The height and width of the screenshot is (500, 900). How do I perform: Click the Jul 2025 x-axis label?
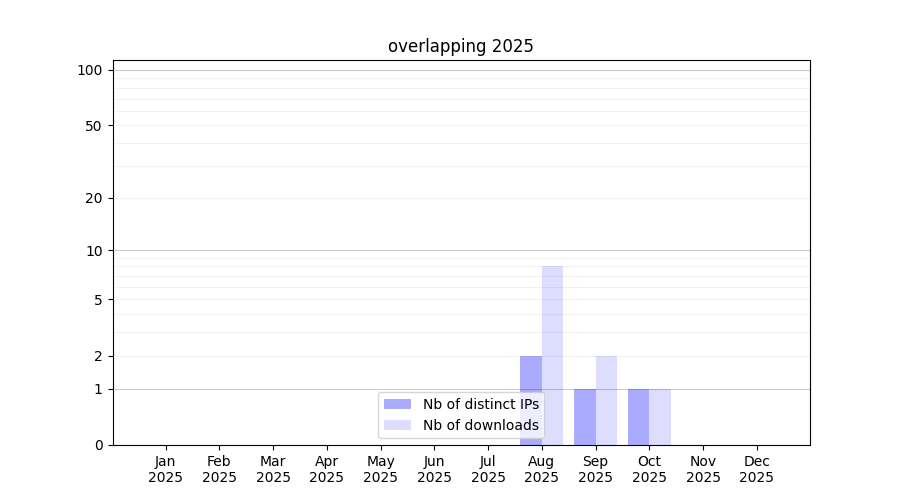[488, 469]
